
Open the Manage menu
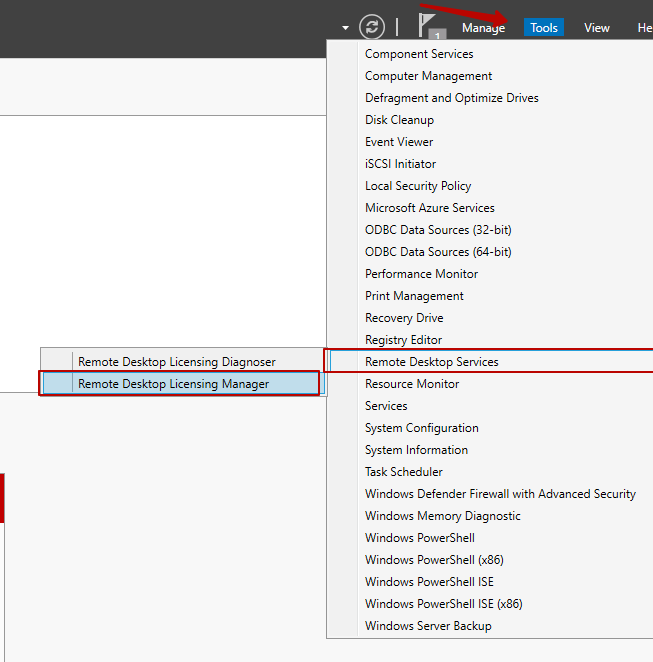coord(483,28)
